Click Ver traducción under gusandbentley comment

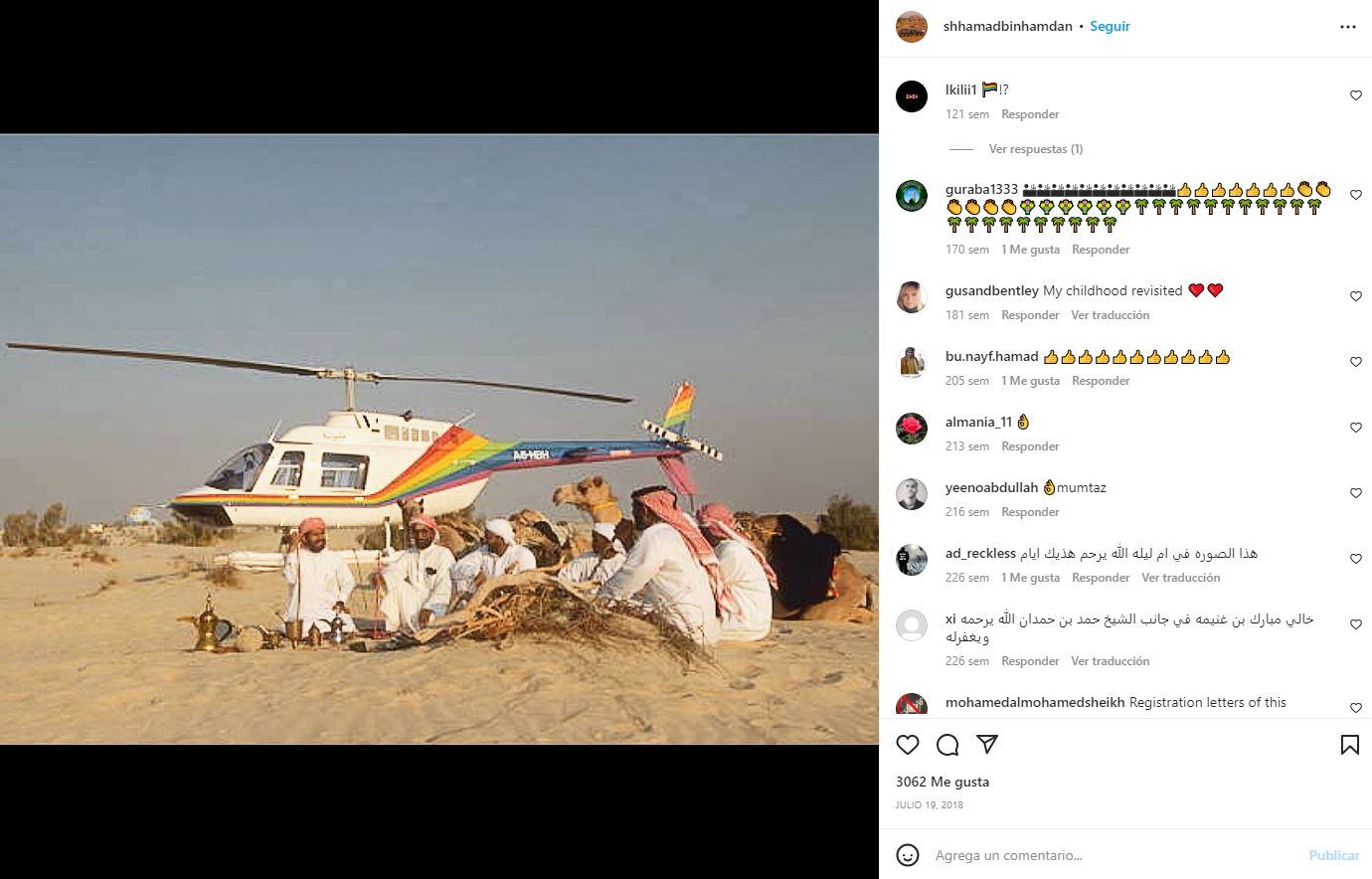pos(1110,315)
